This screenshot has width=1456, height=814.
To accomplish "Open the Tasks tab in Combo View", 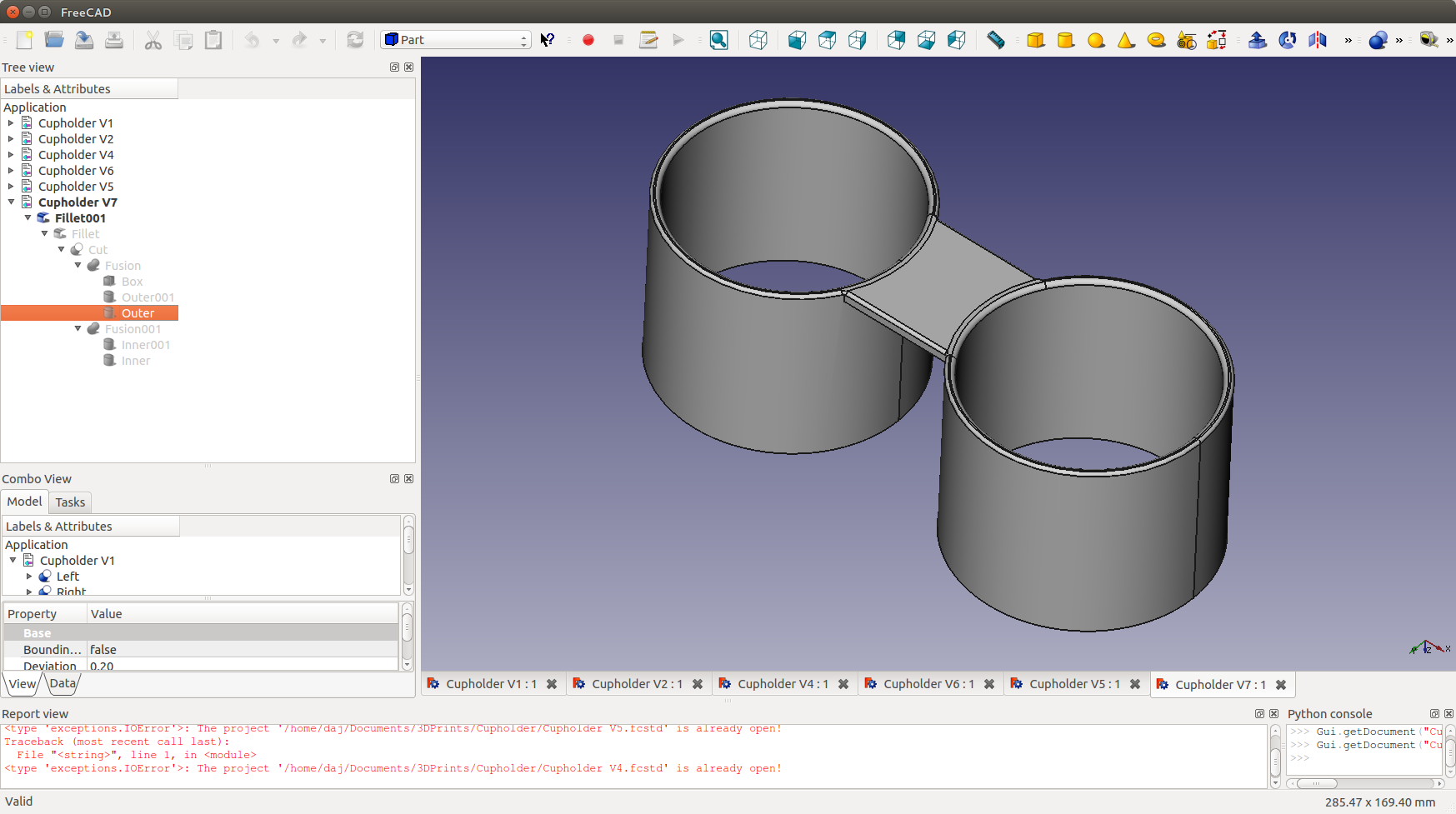I will [70, 502].
